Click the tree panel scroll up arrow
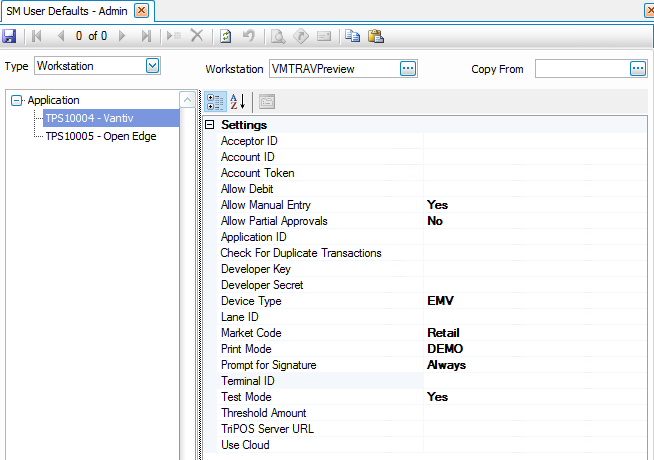Viewport: 654px width, 460px height. [187, 100]
